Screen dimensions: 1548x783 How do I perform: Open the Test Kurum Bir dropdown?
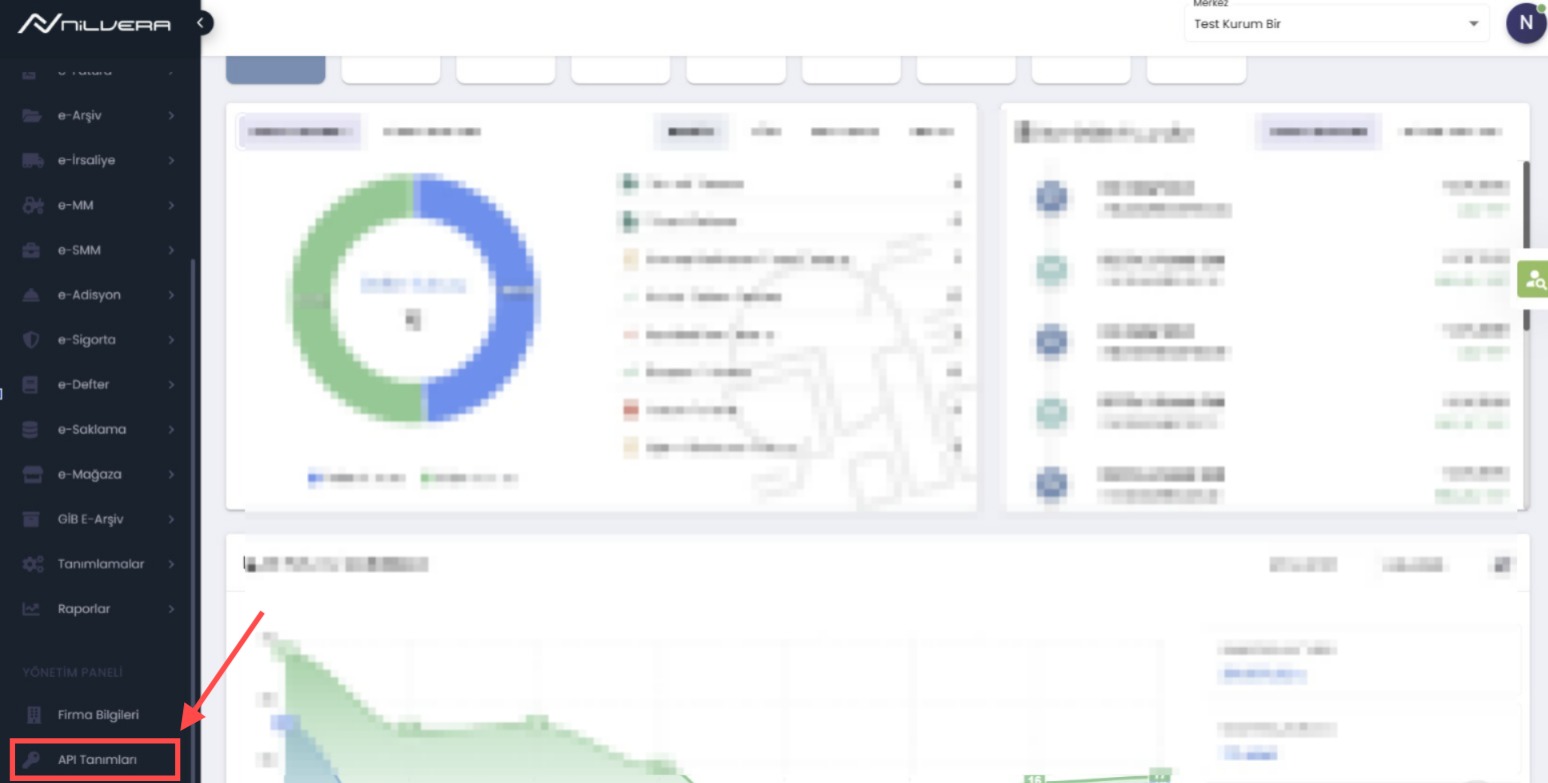point(1335,24)
